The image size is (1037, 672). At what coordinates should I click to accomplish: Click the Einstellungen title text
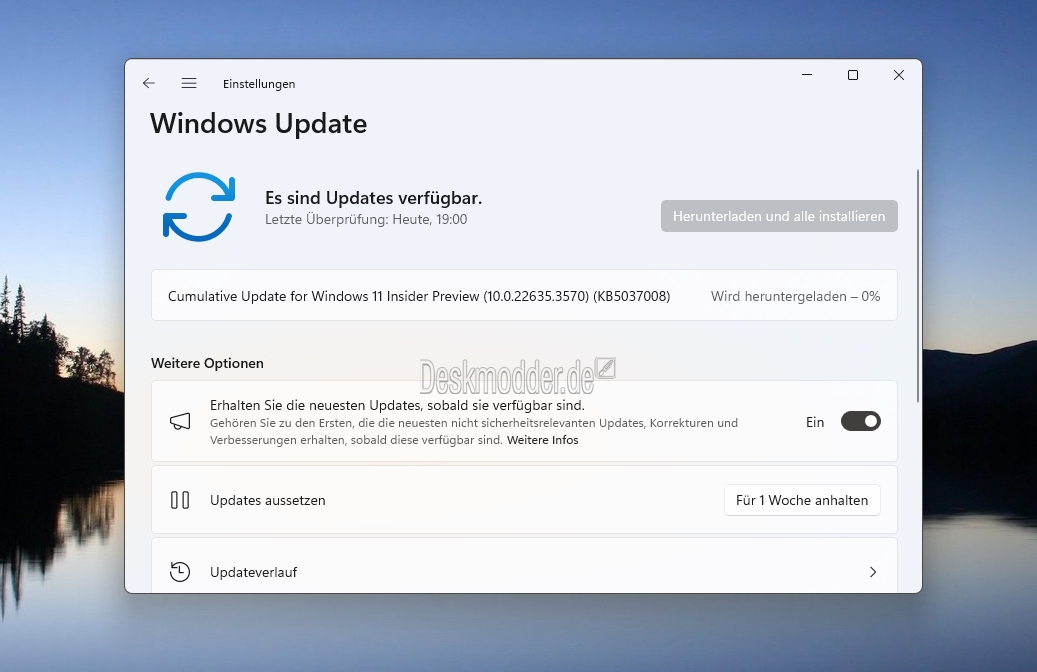259,84
